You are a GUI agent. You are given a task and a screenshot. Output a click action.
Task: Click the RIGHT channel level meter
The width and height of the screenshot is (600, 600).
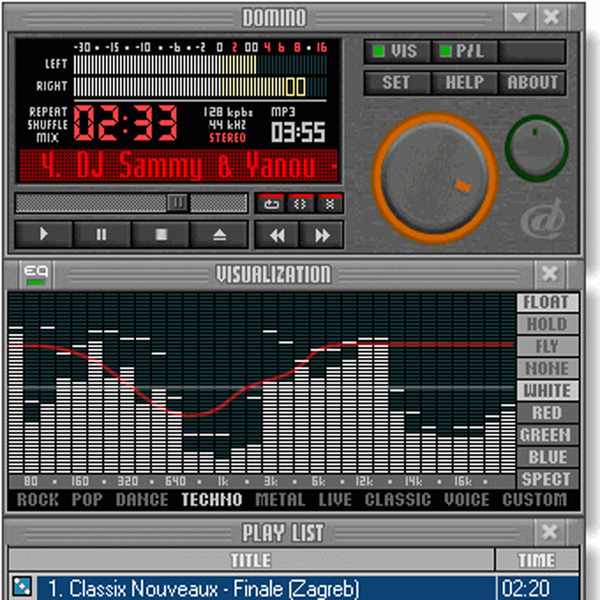coord(200,87)
